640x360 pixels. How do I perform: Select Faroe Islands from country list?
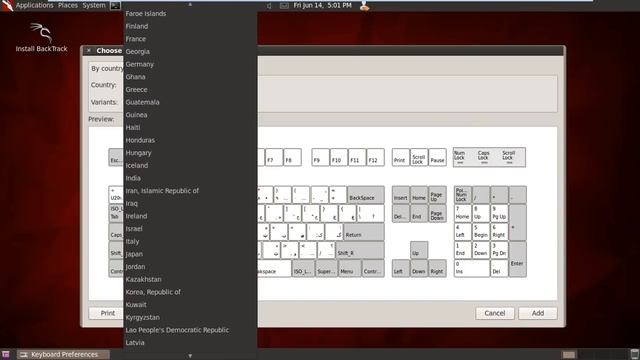(190, 13)
